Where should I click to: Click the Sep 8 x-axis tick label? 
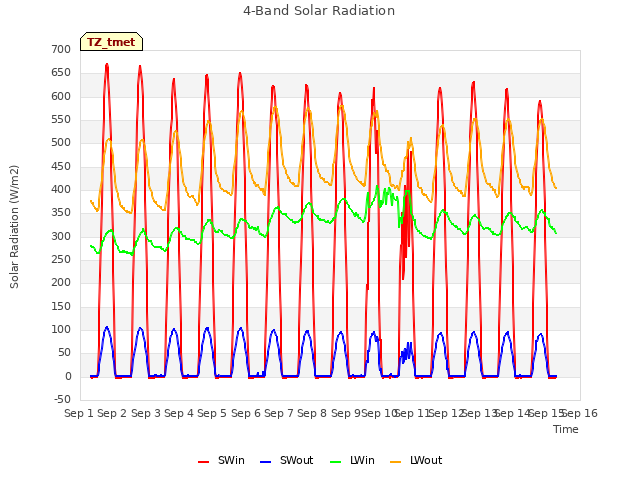click(x=312, y=413)
